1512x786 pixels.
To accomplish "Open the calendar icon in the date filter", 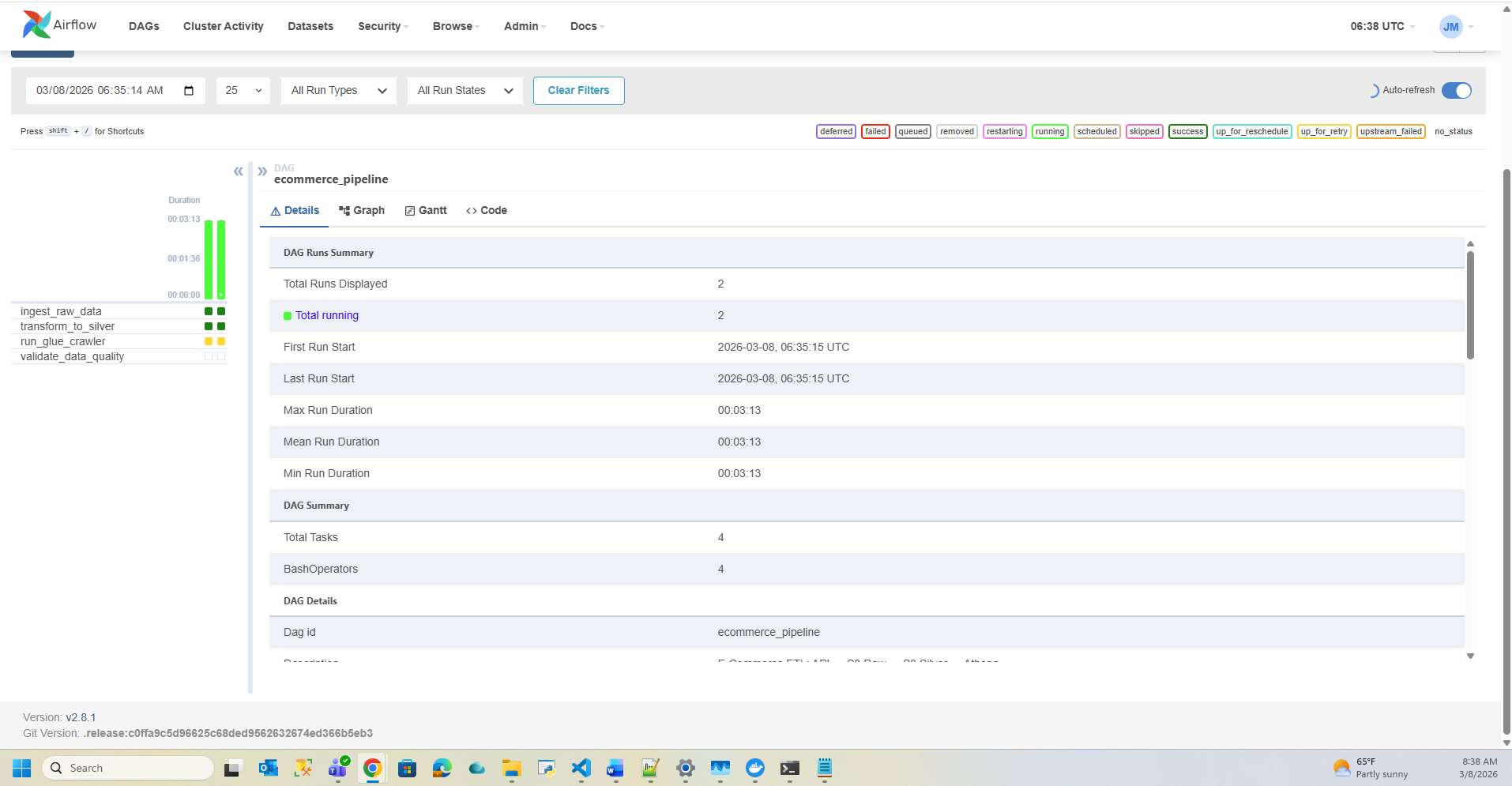I will pyautogui.click(x=189, y=90).
